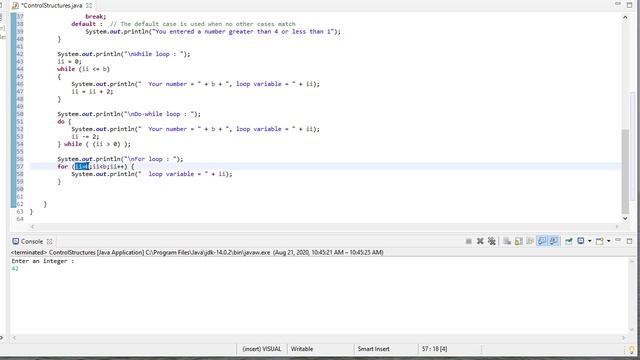Click the '57 : 18 [4]' cursor position
This screenshot has height=360, width=640.
point(434,349)
